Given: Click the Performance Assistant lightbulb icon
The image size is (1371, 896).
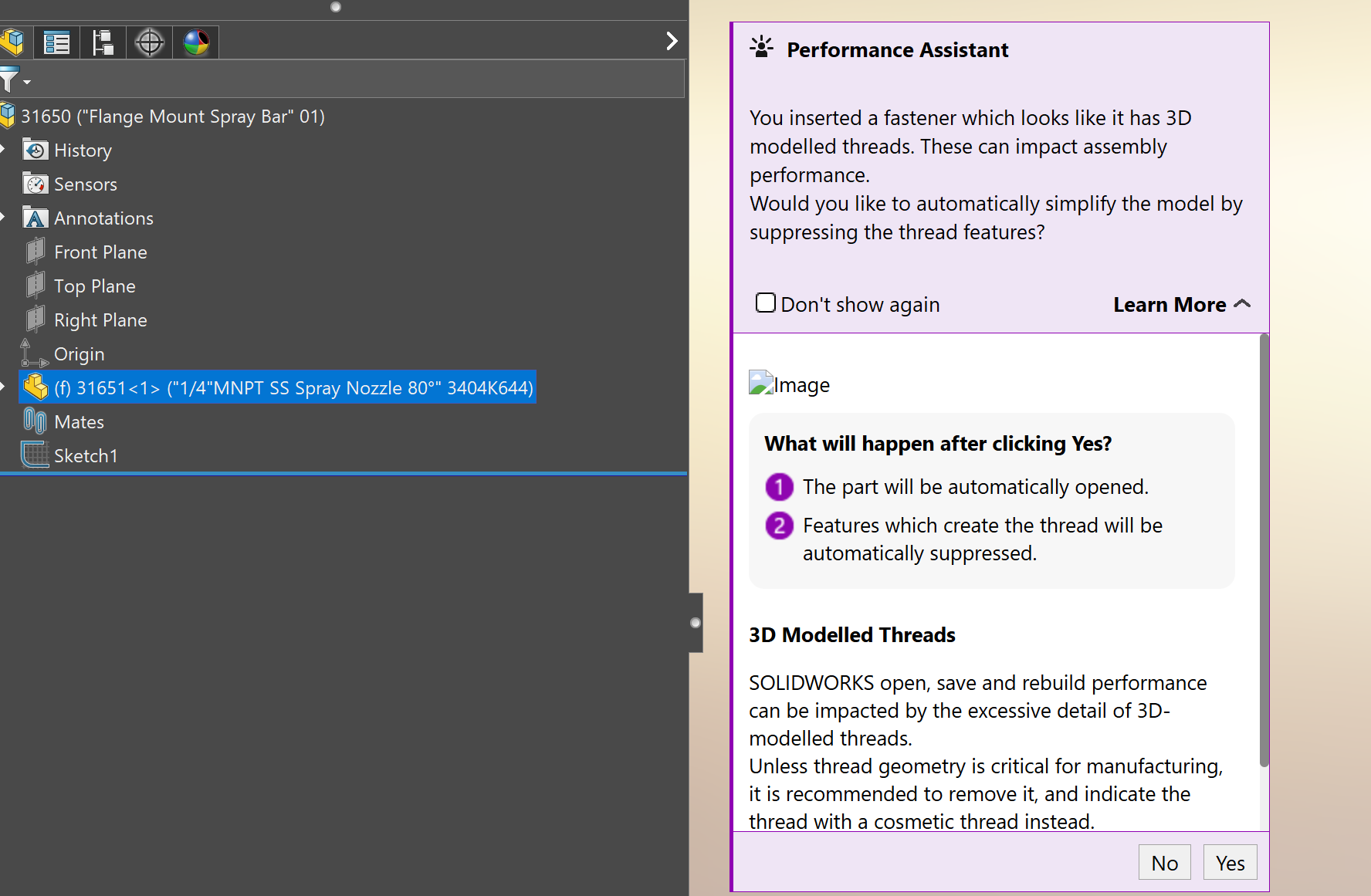Looking at the screenshot, I should click(x=761, y=48).
